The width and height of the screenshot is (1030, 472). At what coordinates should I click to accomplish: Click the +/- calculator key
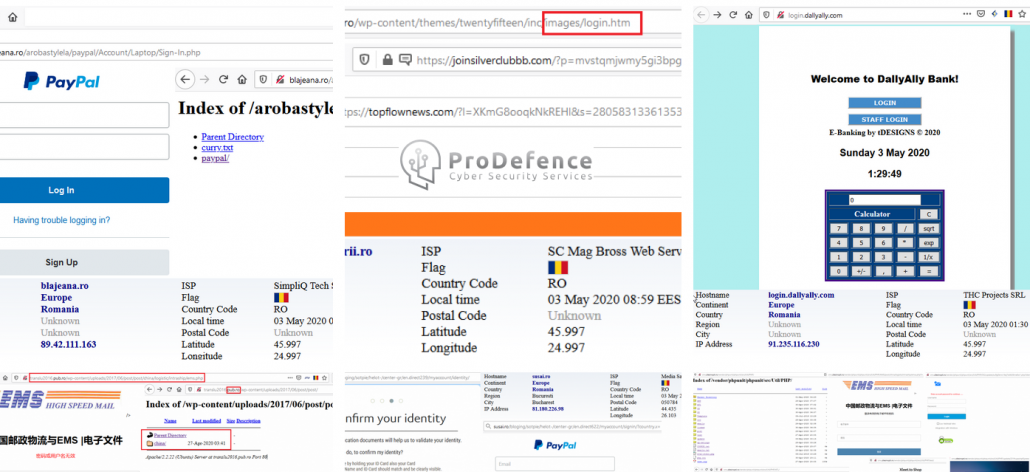coord(861,271)
